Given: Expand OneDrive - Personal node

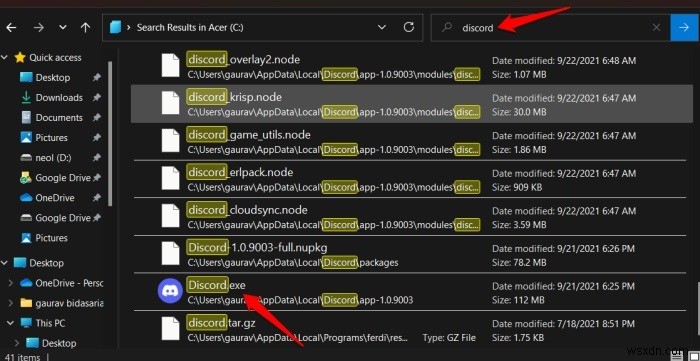Looking at the screenshot, I should (x=11, y=283).
